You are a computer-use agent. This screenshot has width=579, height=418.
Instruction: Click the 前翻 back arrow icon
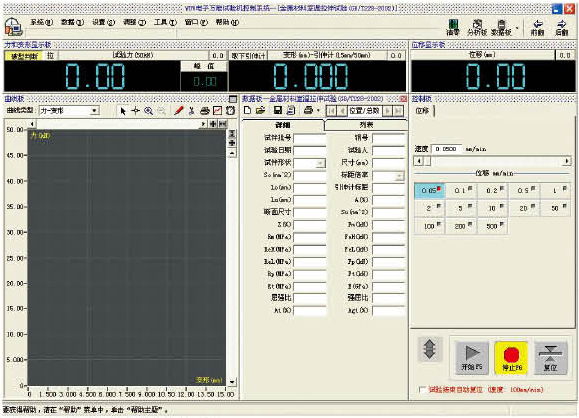(538, 28)
